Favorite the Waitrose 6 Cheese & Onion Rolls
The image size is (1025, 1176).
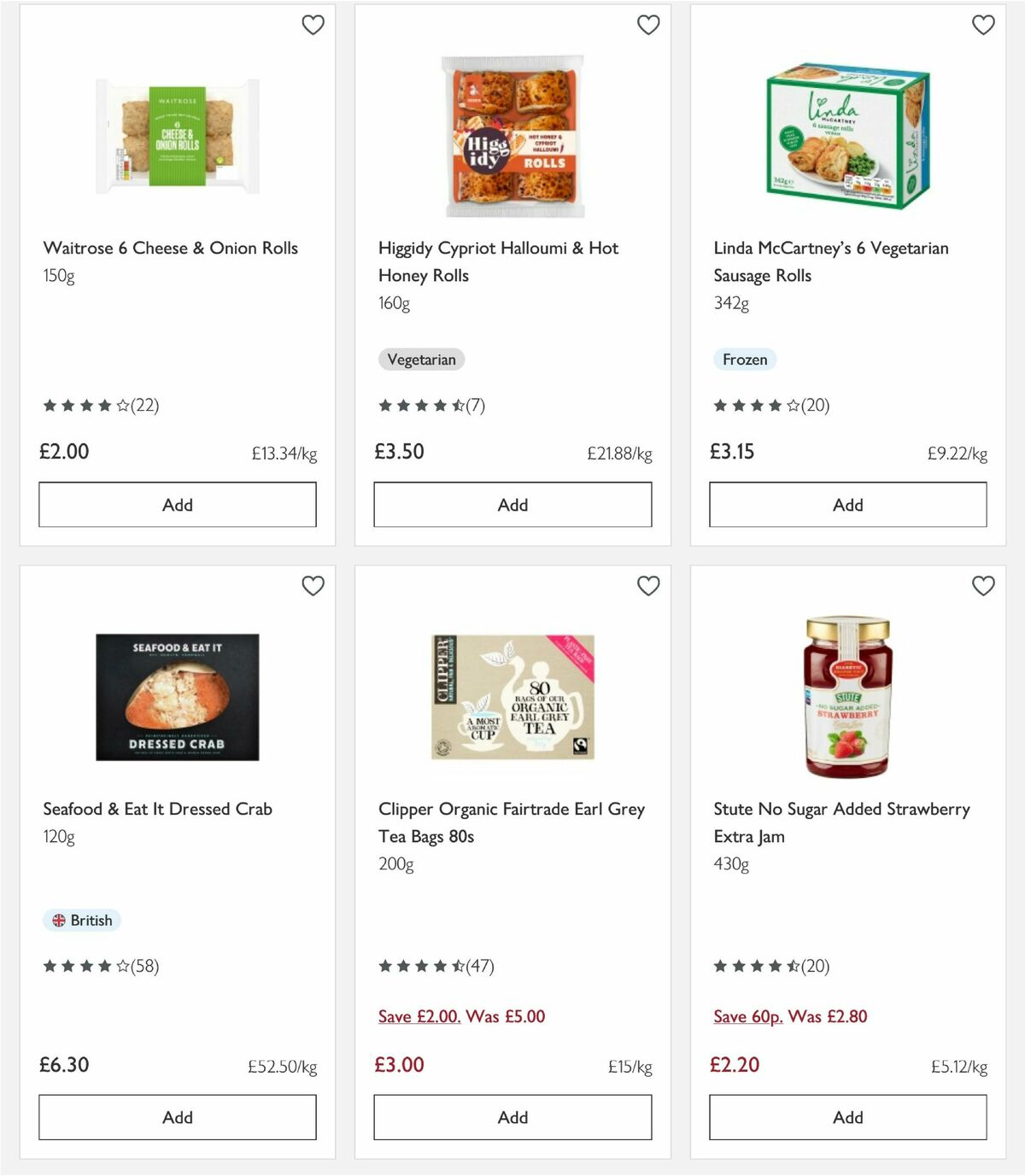[313, 26]
